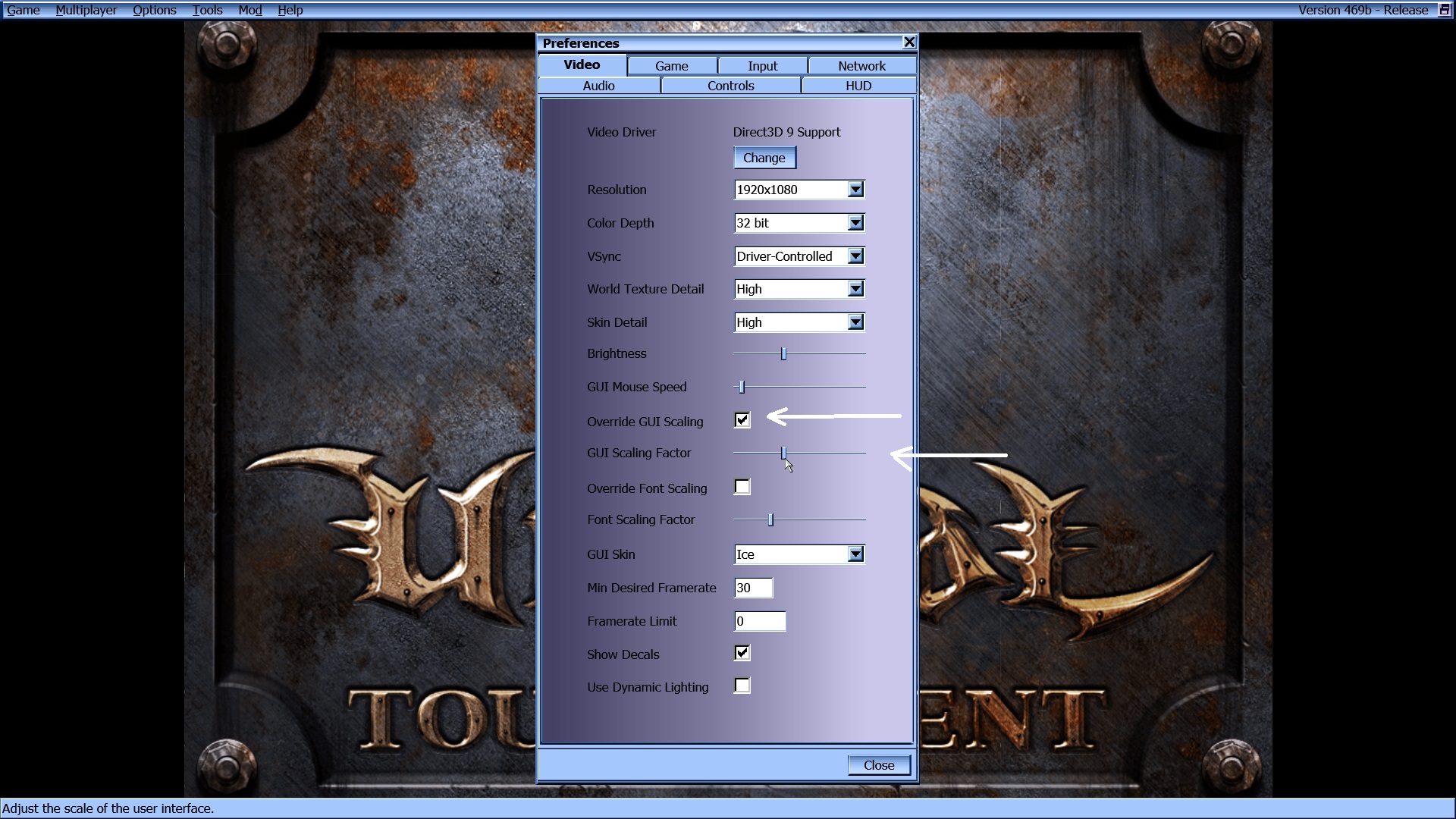Image resolution: width=1456 pixels, height=819 pixels.
Task: Click the Change video driver button
Action: point(764,157)
